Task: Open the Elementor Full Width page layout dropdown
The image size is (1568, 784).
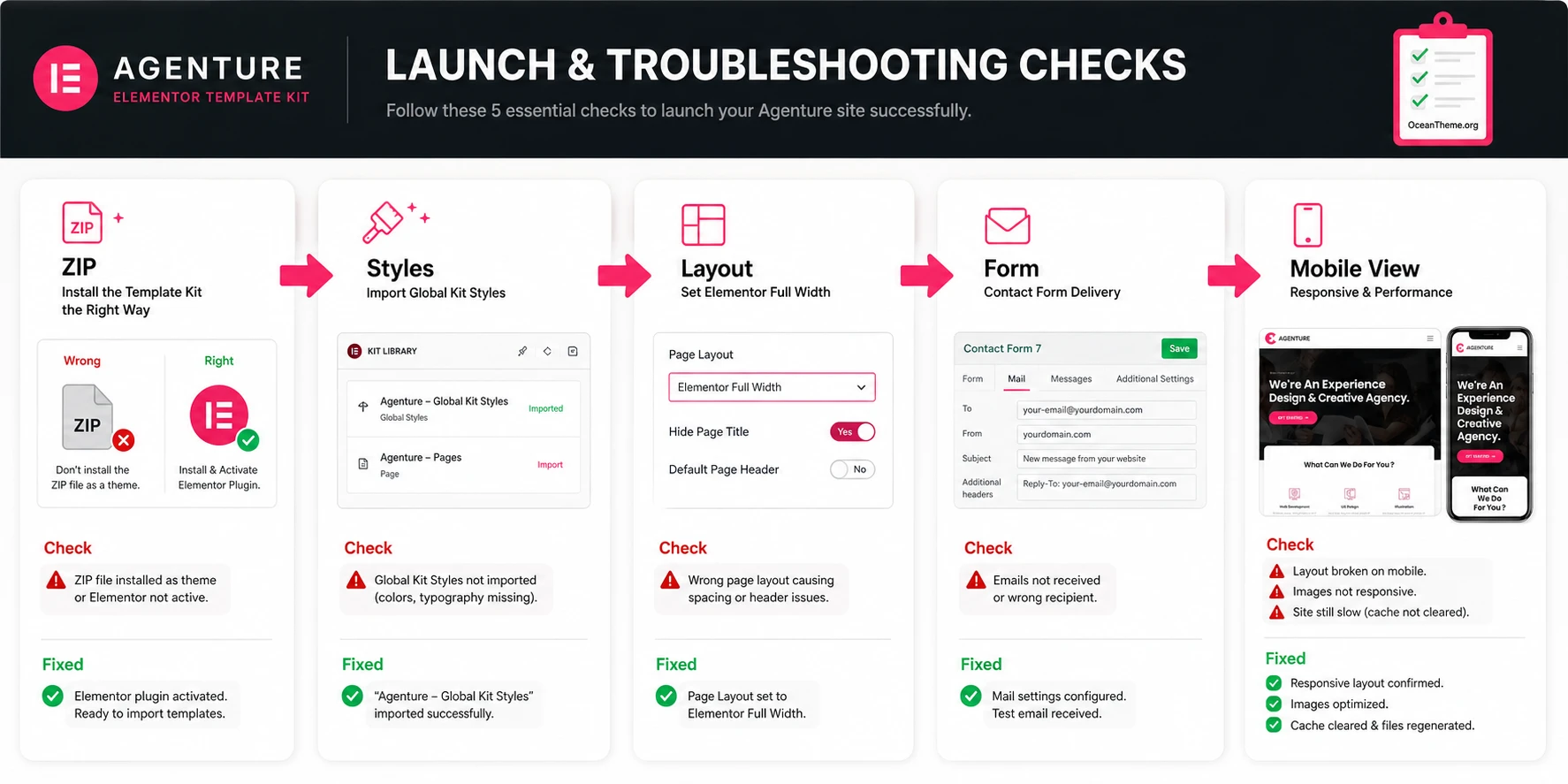Action: 772,387
